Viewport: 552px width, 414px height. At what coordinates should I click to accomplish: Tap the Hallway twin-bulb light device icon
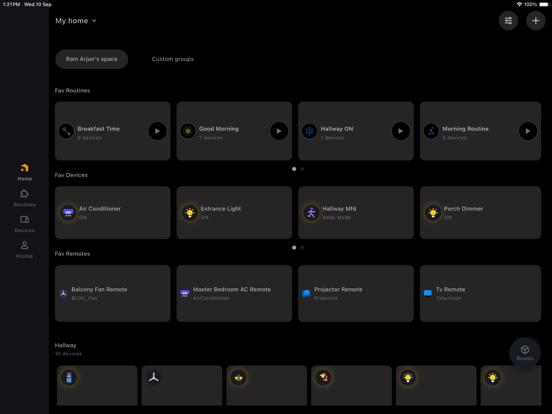point(238,378)
